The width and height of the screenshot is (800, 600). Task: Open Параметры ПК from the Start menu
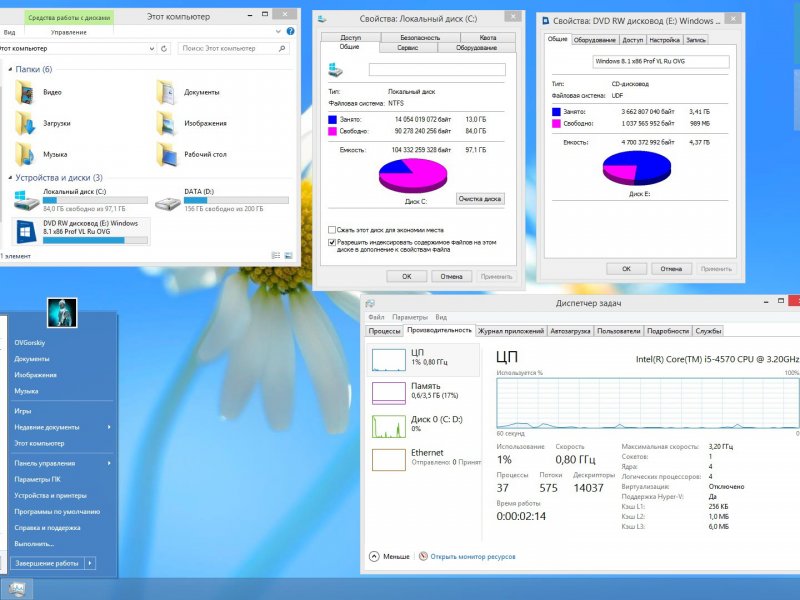pos(37,480)
